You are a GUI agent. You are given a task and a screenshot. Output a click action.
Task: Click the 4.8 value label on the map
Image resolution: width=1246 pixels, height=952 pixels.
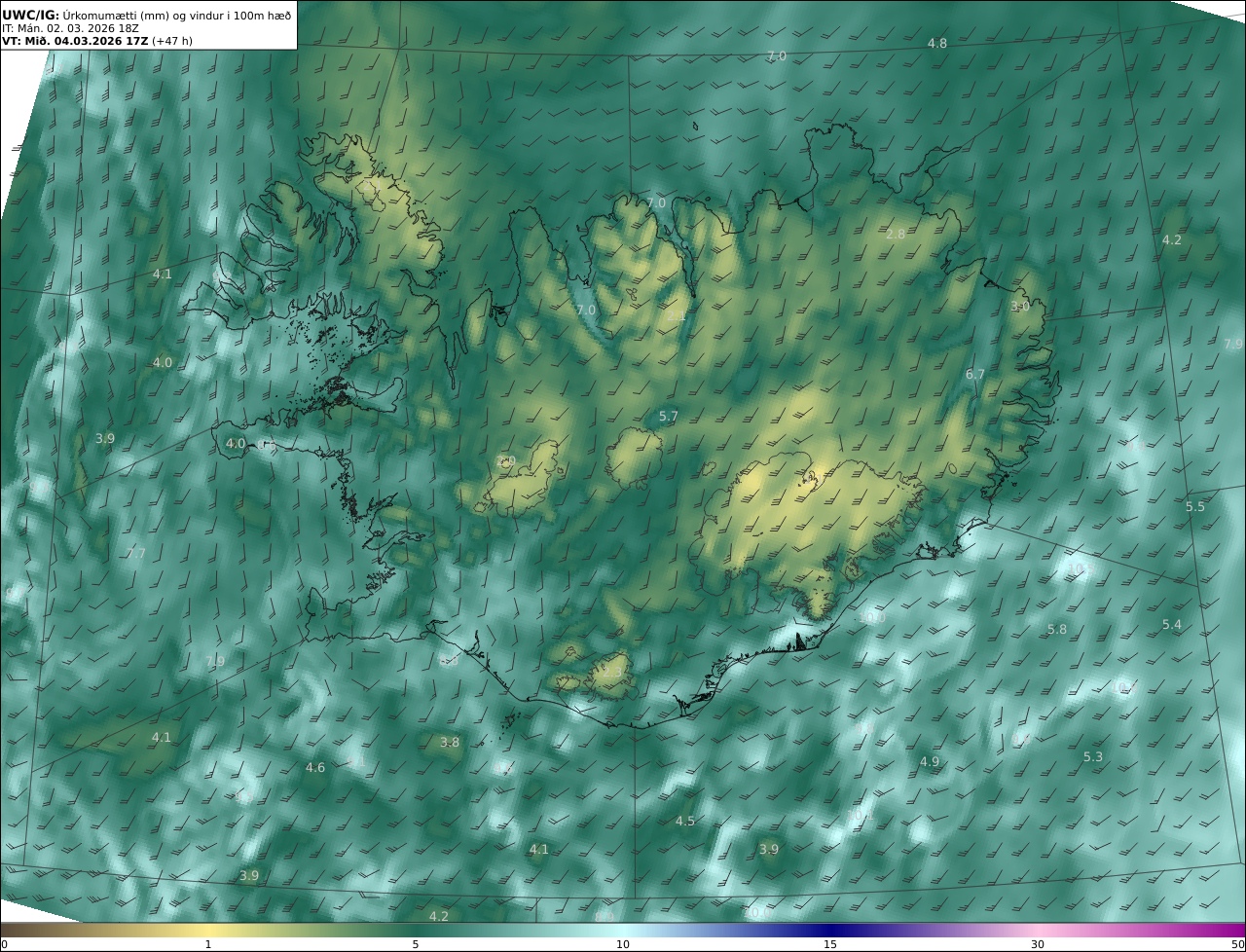coord(936,44)
